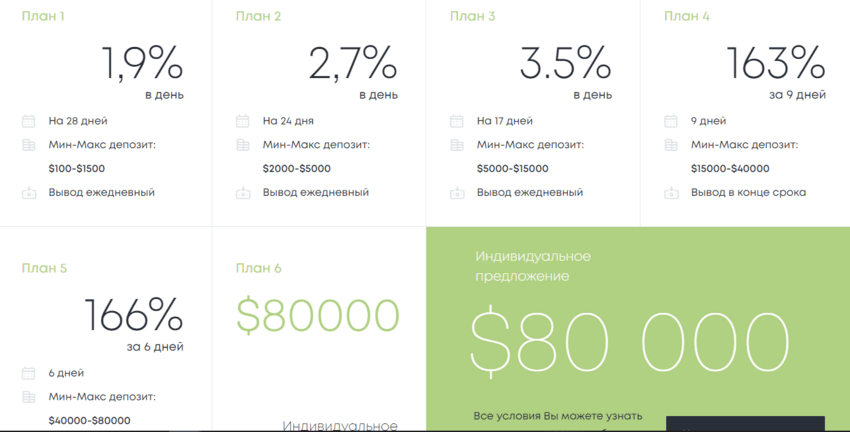
Task: Click the План 5 heading
Action: [44, 268]
